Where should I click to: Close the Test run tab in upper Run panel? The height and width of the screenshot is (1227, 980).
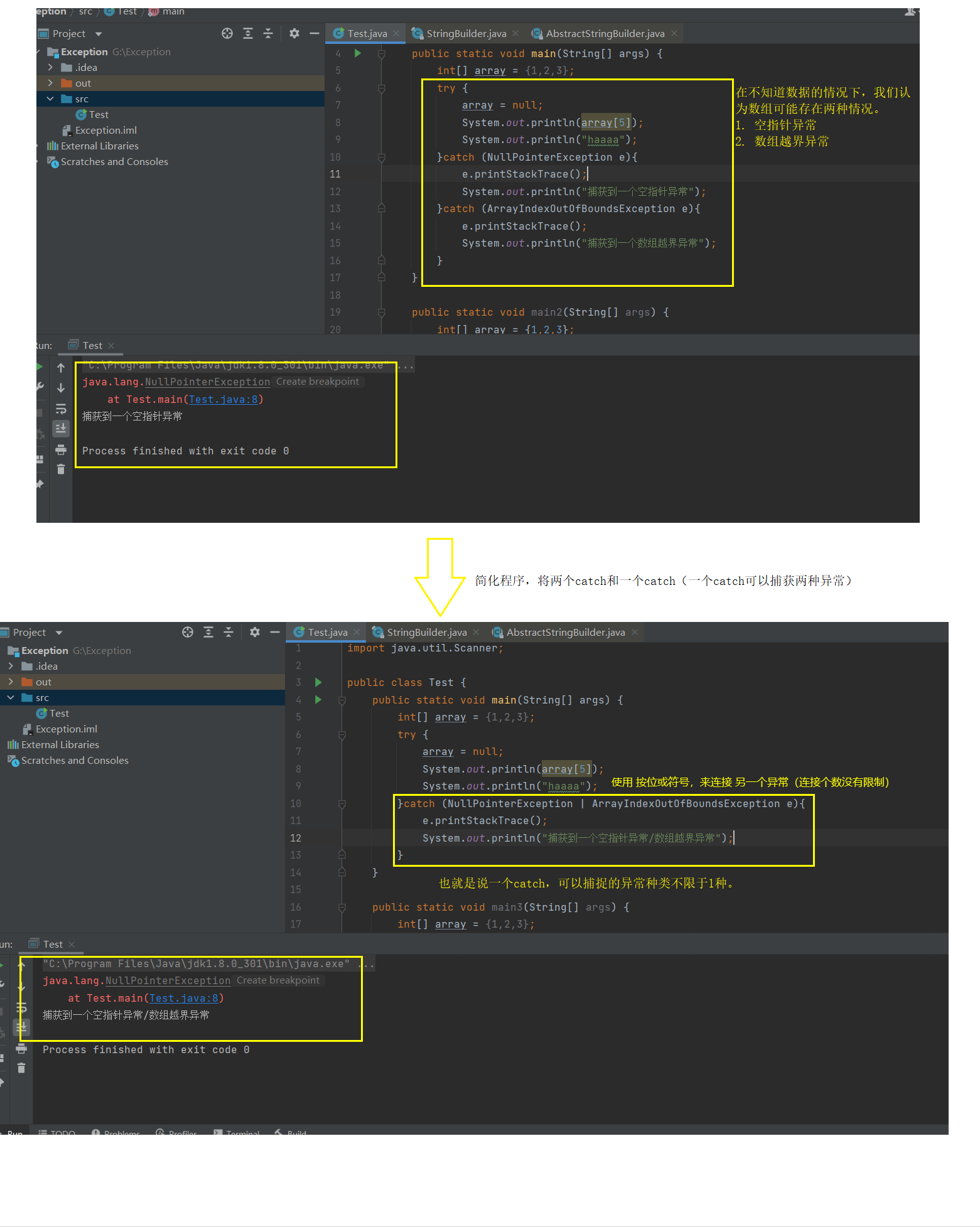click(111, 346)
